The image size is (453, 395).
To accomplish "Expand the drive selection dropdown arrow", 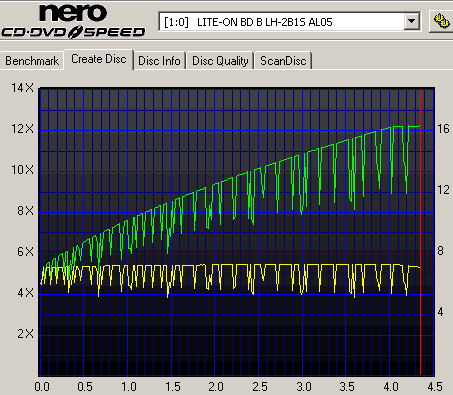I will tap(412, 22).
